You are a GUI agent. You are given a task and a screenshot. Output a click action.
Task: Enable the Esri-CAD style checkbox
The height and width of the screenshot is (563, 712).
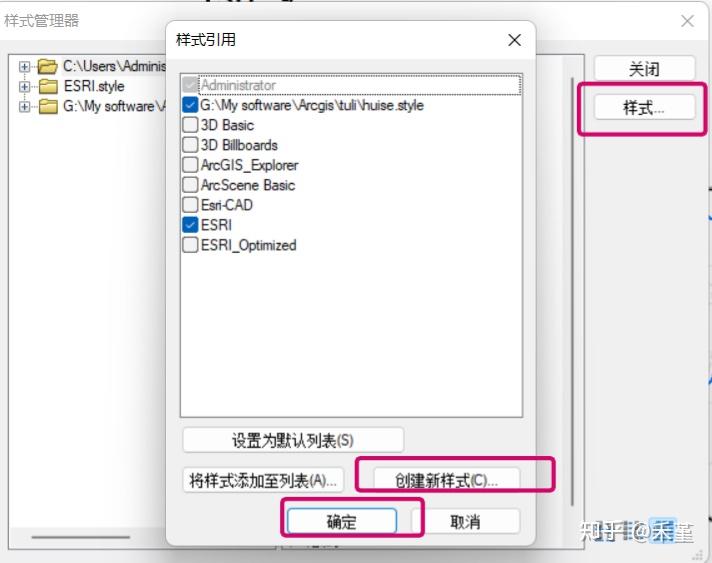pyautogui.click(x=190, y=205)
